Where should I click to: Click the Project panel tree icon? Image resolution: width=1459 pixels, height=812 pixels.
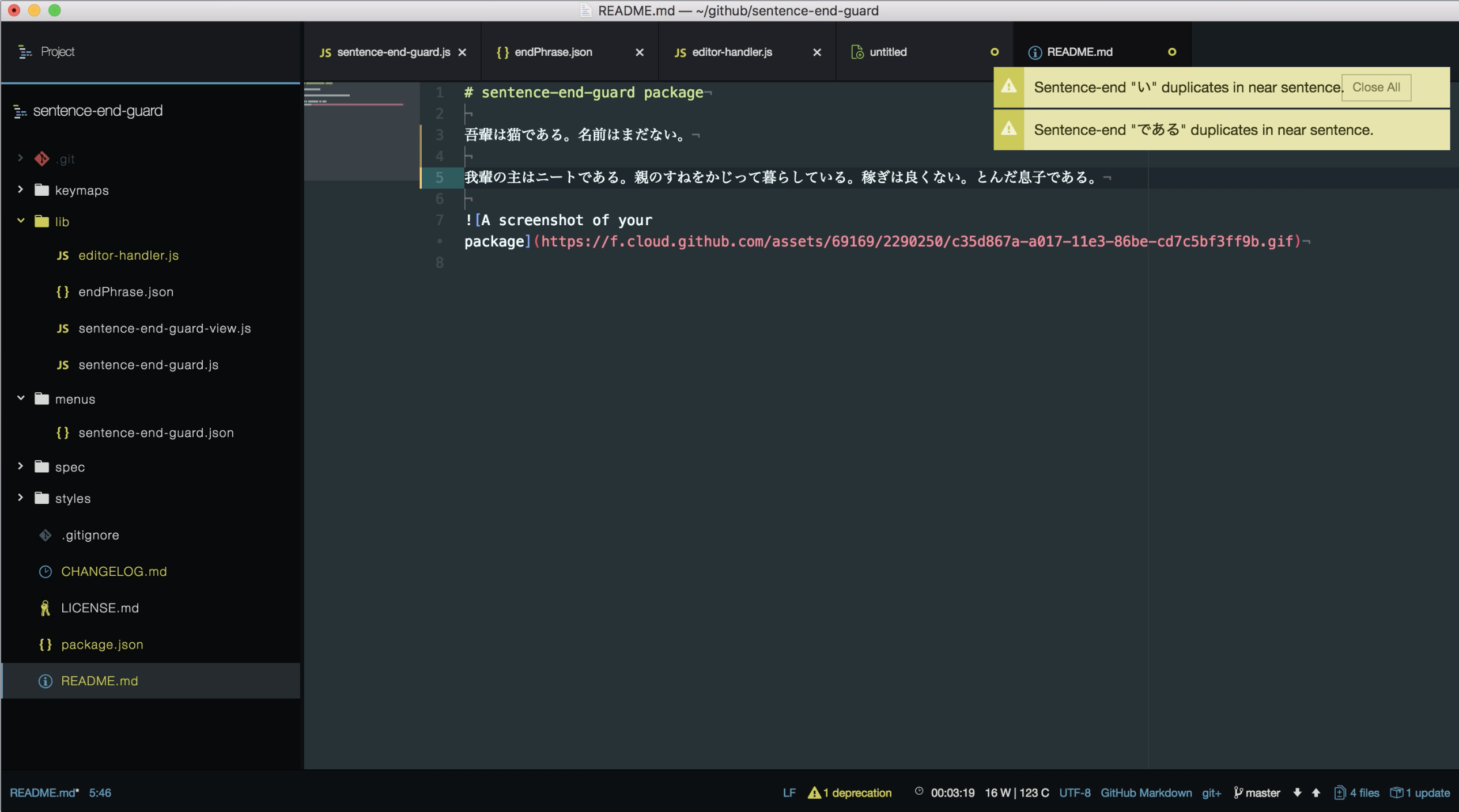click(25, 52)
